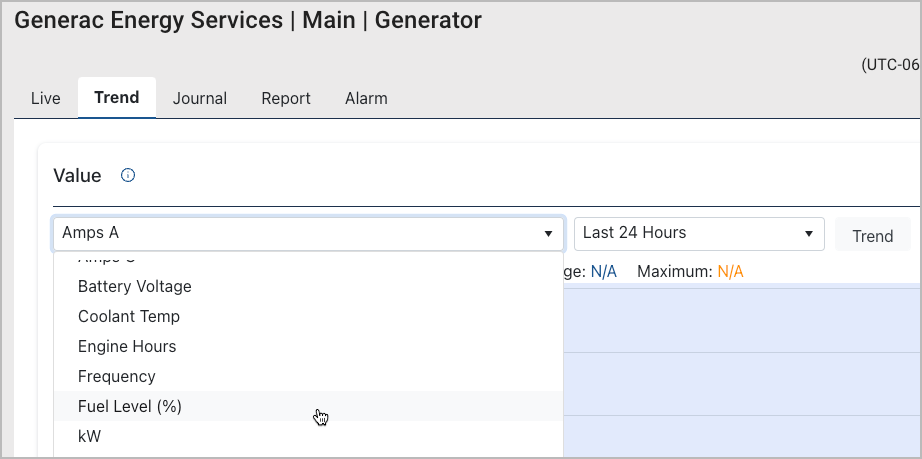
Task: Select kW from the parameter list
Action: 90,436
